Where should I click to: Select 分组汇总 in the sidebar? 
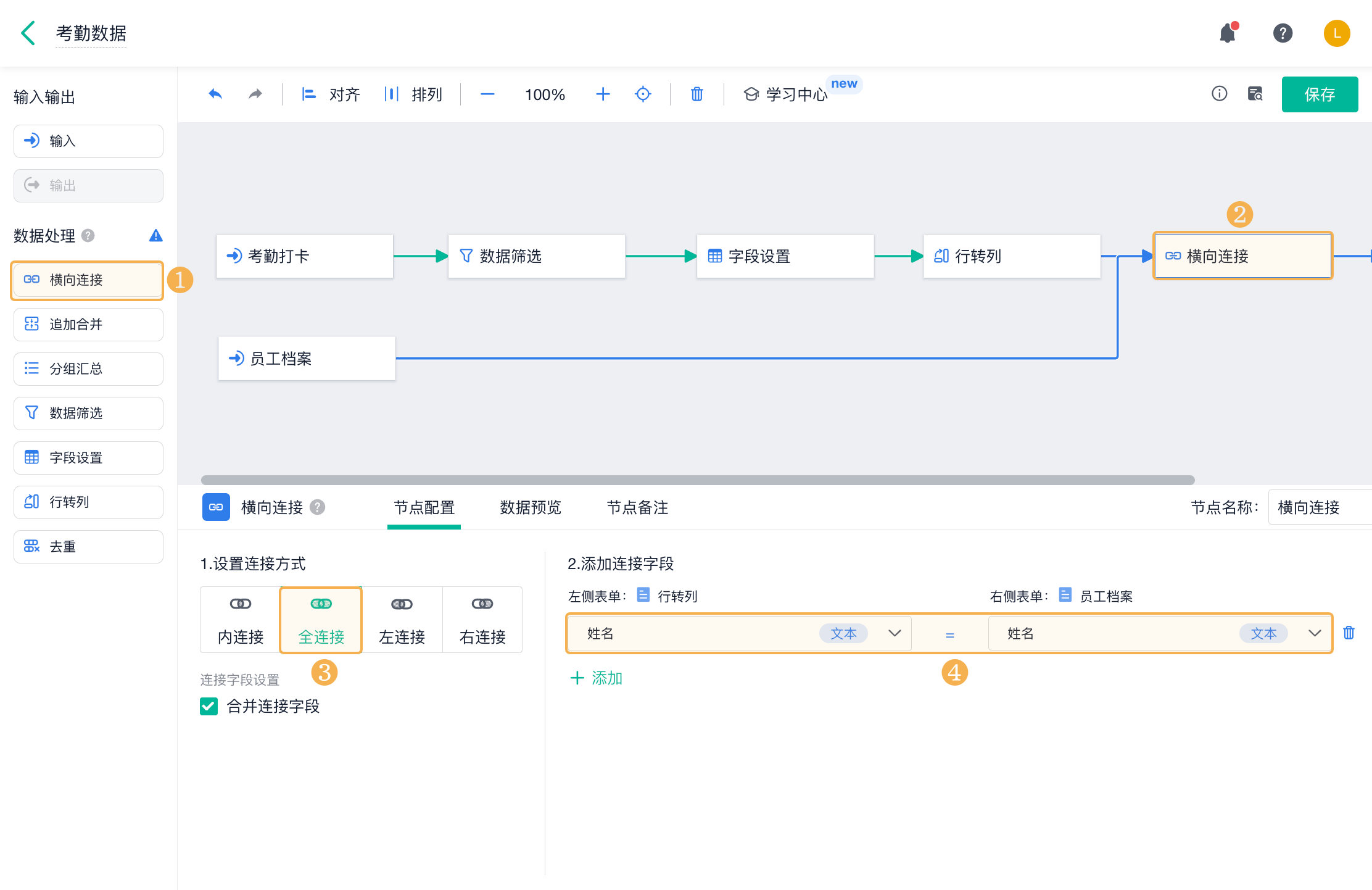pyautogui.click(x=88, y=369)
